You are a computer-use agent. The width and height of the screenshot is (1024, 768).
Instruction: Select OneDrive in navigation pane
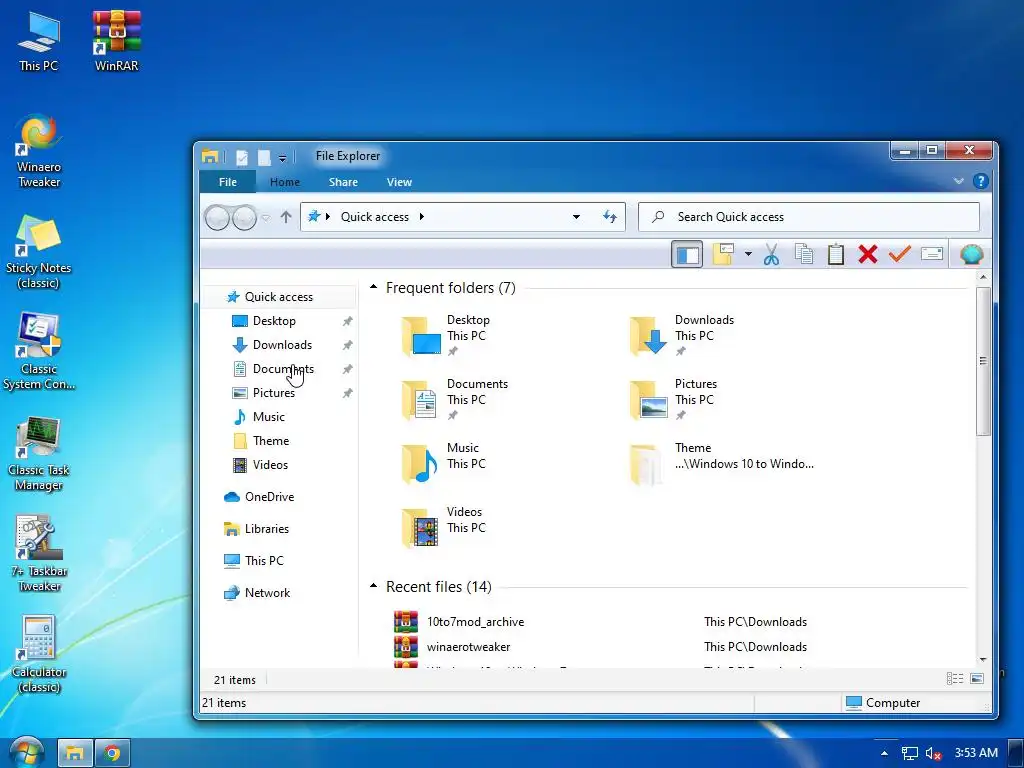269,497
